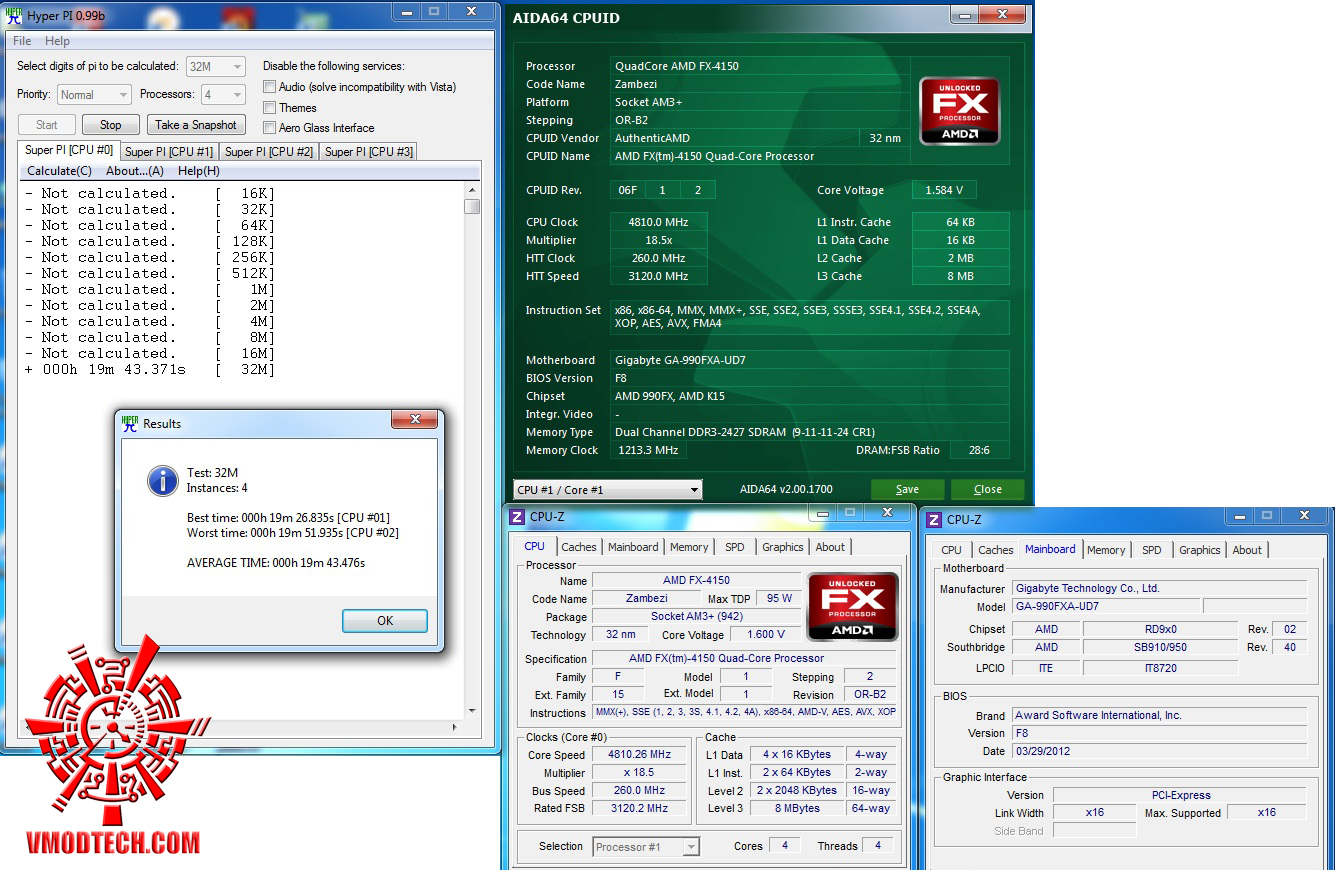Select the CPU tab in right CPU-Z window
Screen dimensions: 1335x870
coord(952,550)
